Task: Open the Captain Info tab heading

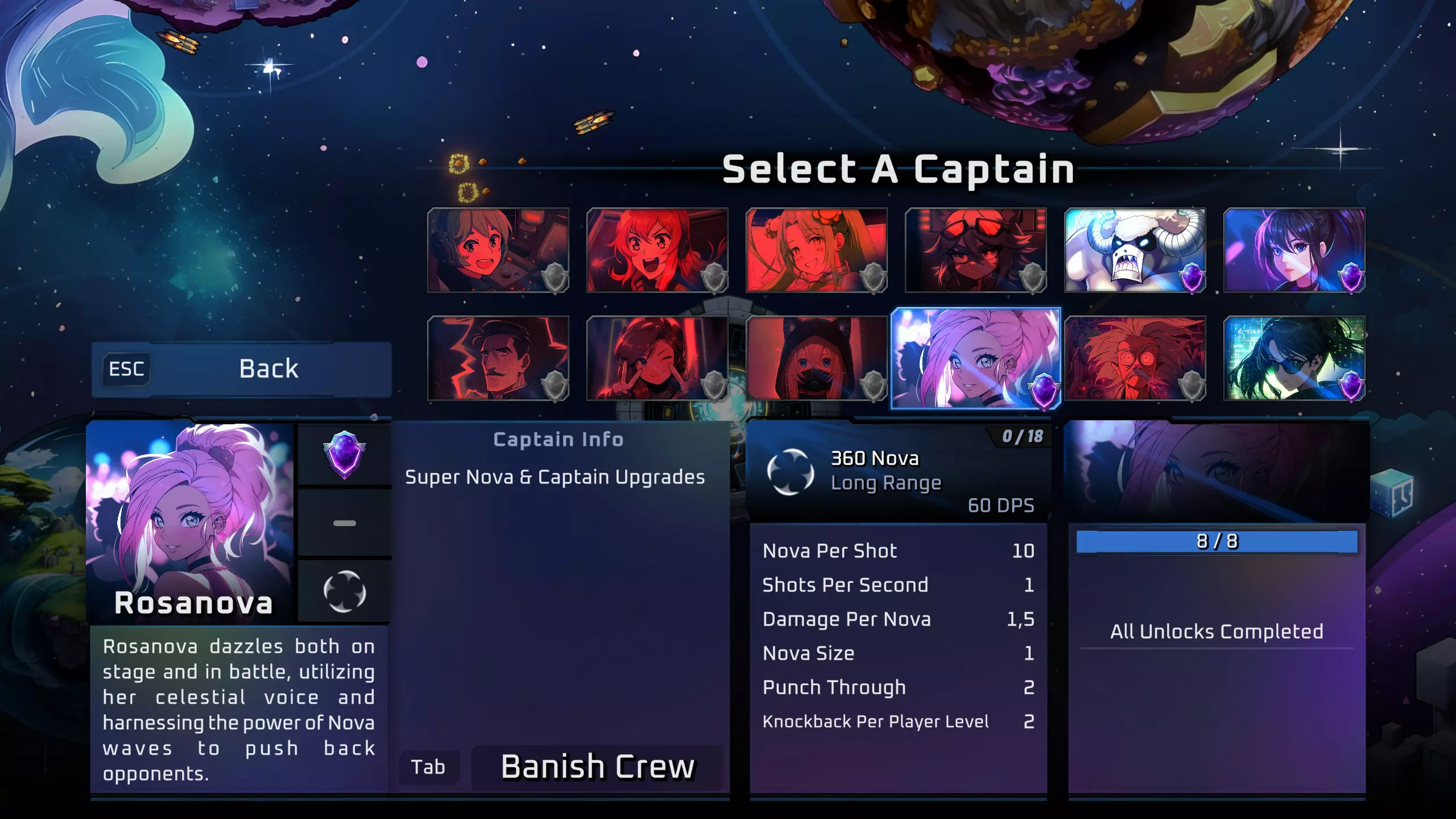Action: coord(559,439)
